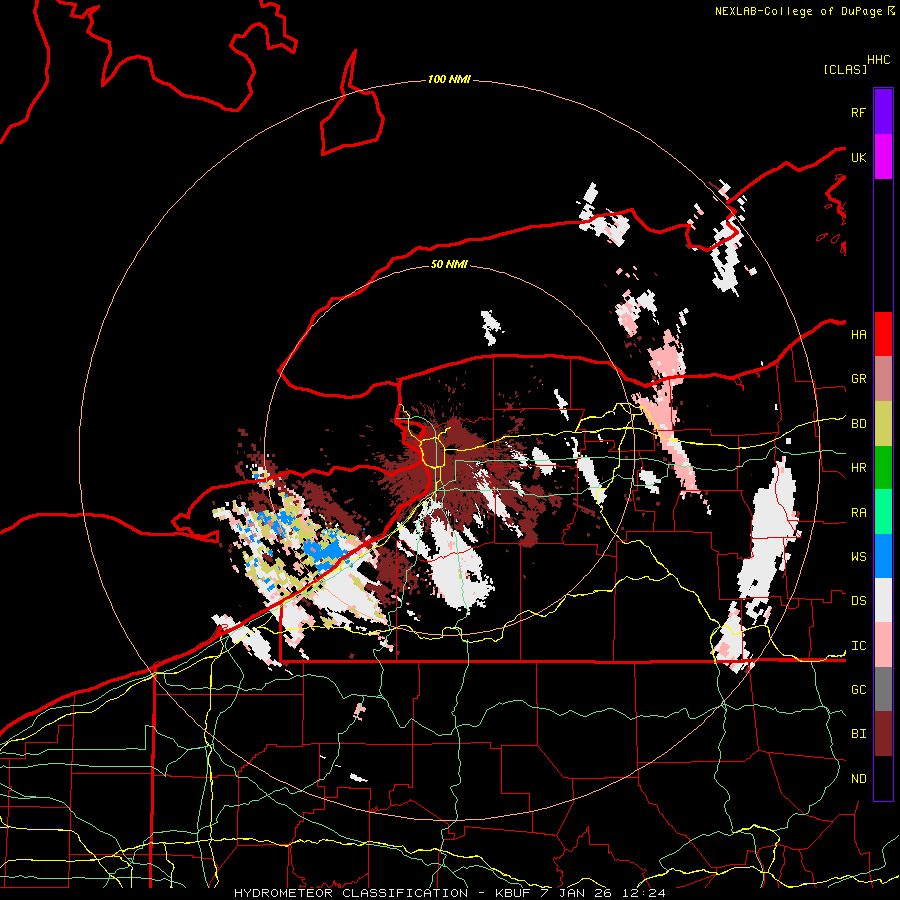Image resolution: width=900 pixels, height=900 pixels.
Task: Click the GR legend color block
Action: pyautogui.click(x=883, y=379)
